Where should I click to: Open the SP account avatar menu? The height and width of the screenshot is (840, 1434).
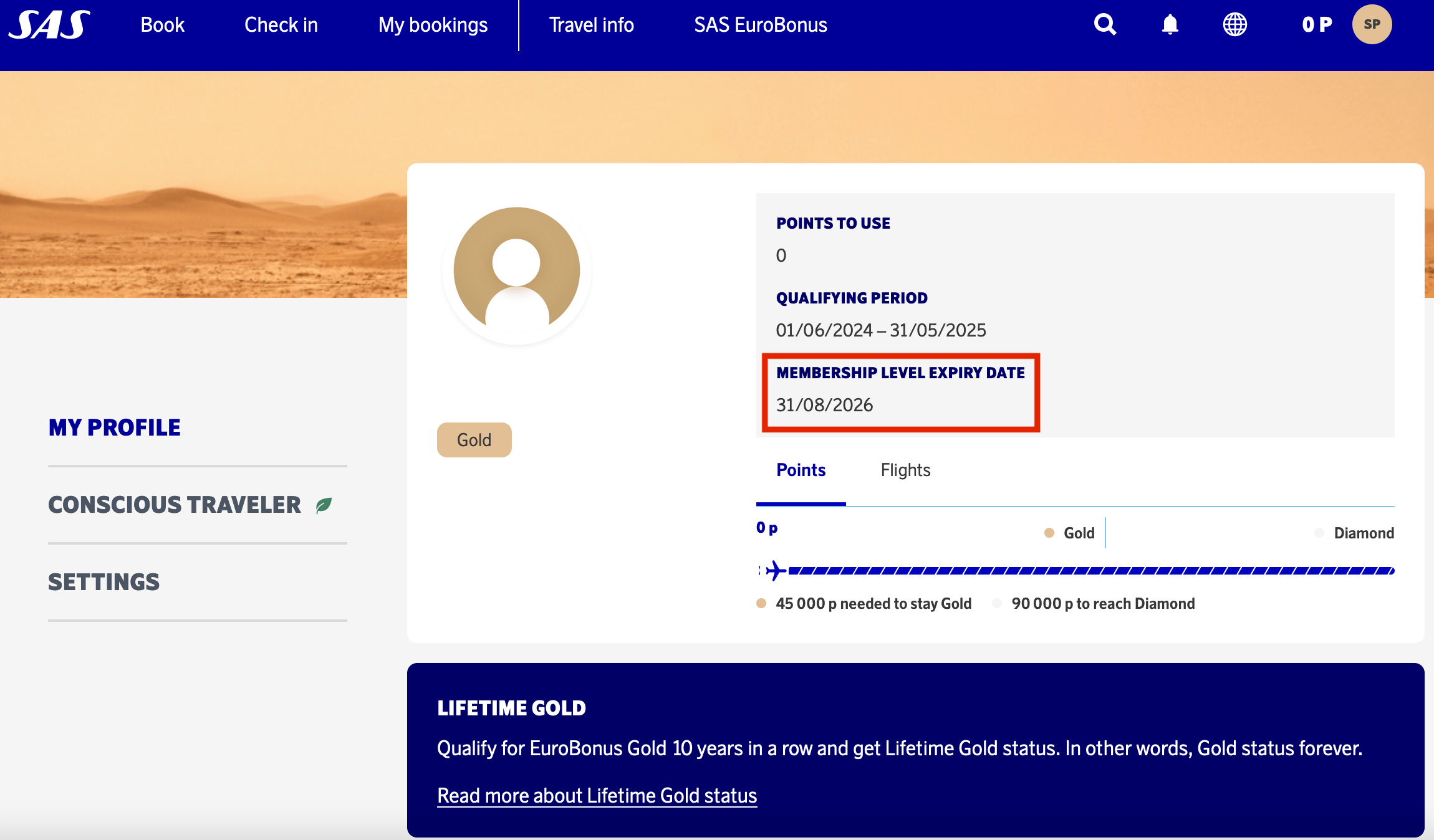(1372, 24)
